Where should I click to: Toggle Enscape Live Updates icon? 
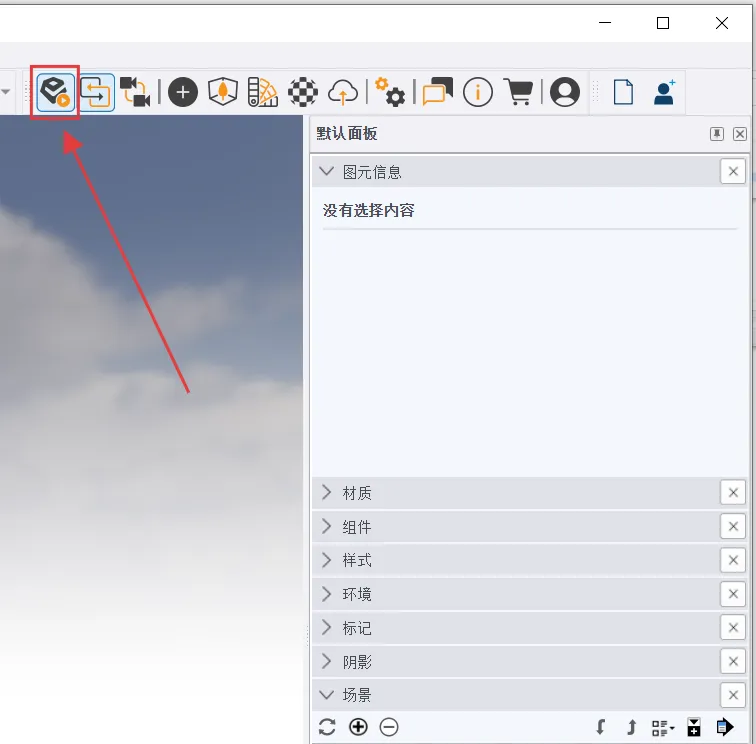(96, 92)
